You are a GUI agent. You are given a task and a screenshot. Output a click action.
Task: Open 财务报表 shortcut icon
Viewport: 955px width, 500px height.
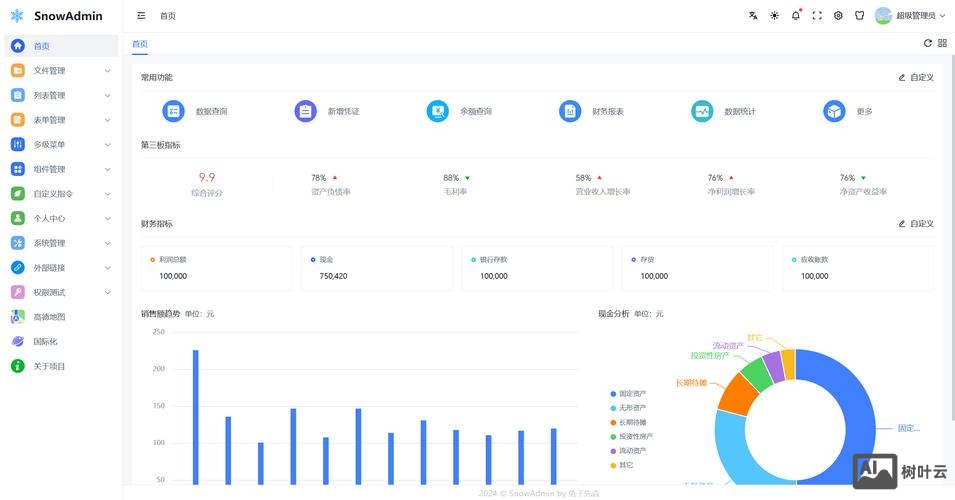click(570, 111)
